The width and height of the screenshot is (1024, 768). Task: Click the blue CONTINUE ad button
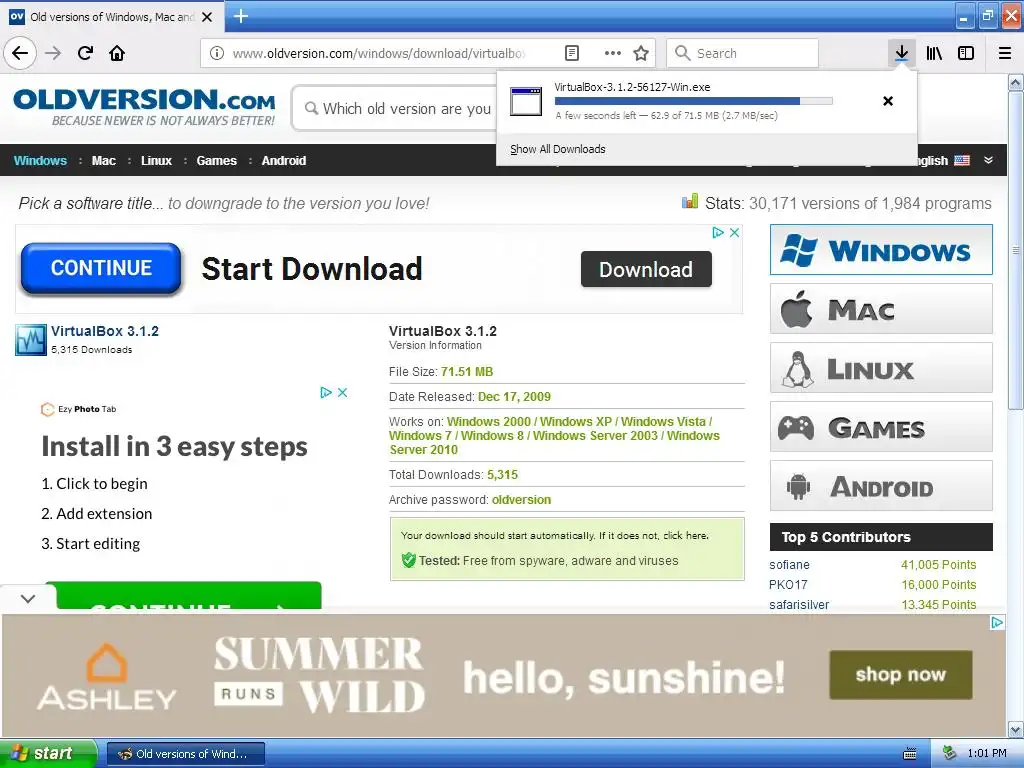(101, 268)
